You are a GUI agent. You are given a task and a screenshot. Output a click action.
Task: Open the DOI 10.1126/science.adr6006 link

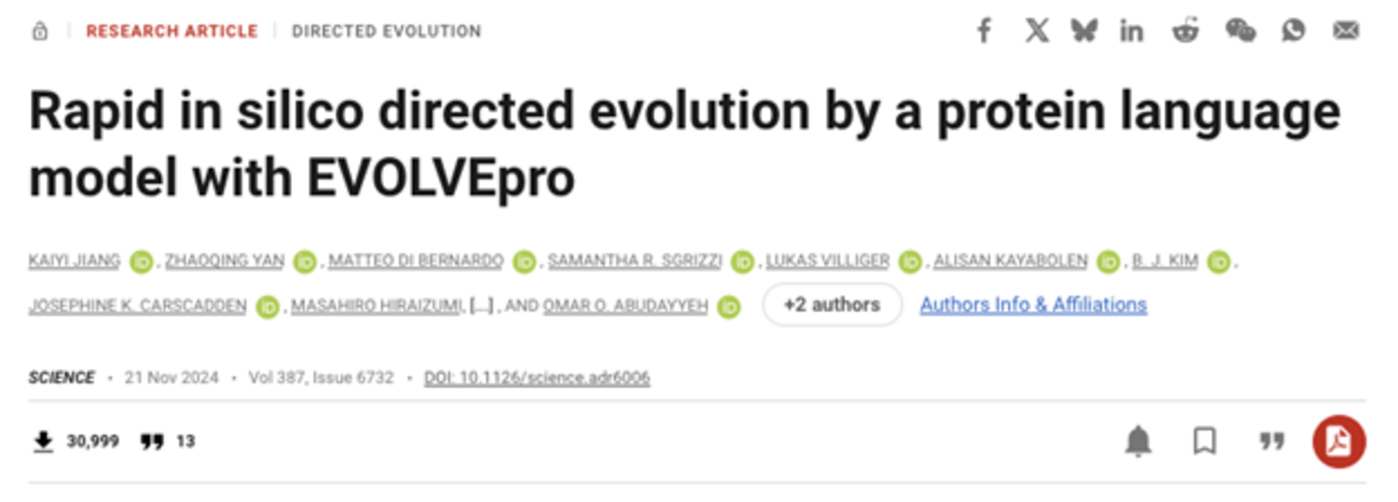pyautogui.click(x=537, y=378)
